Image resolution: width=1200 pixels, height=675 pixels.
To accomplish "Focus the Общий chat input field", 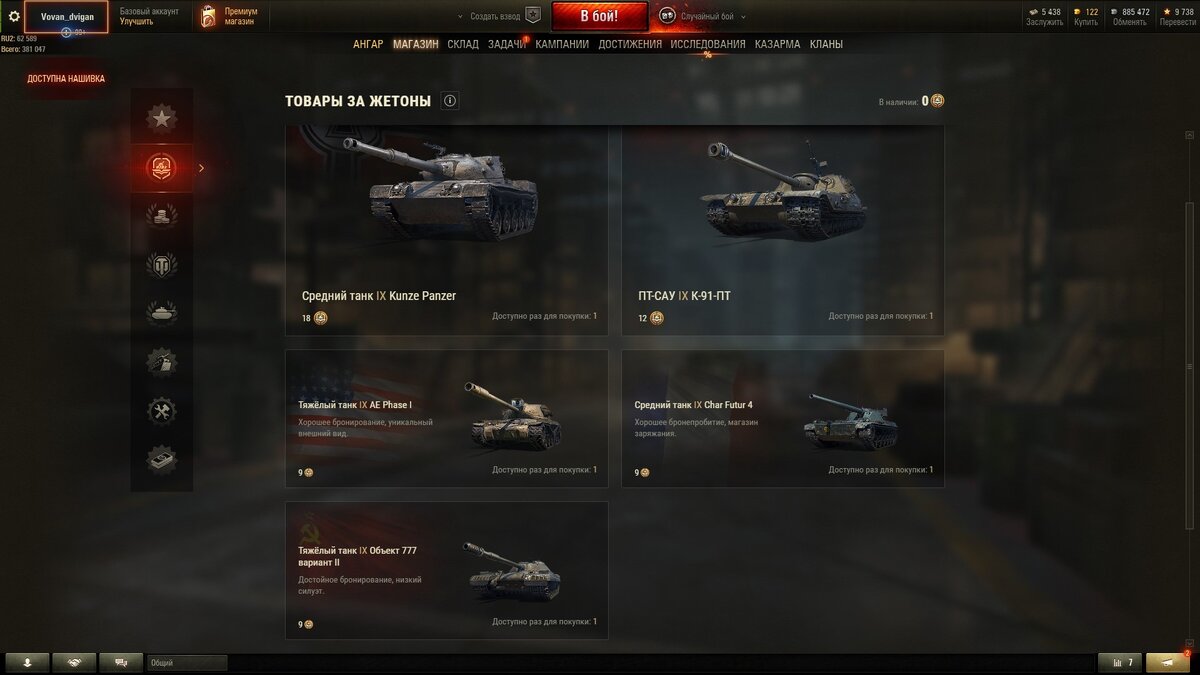I will [x=187, y=662].
